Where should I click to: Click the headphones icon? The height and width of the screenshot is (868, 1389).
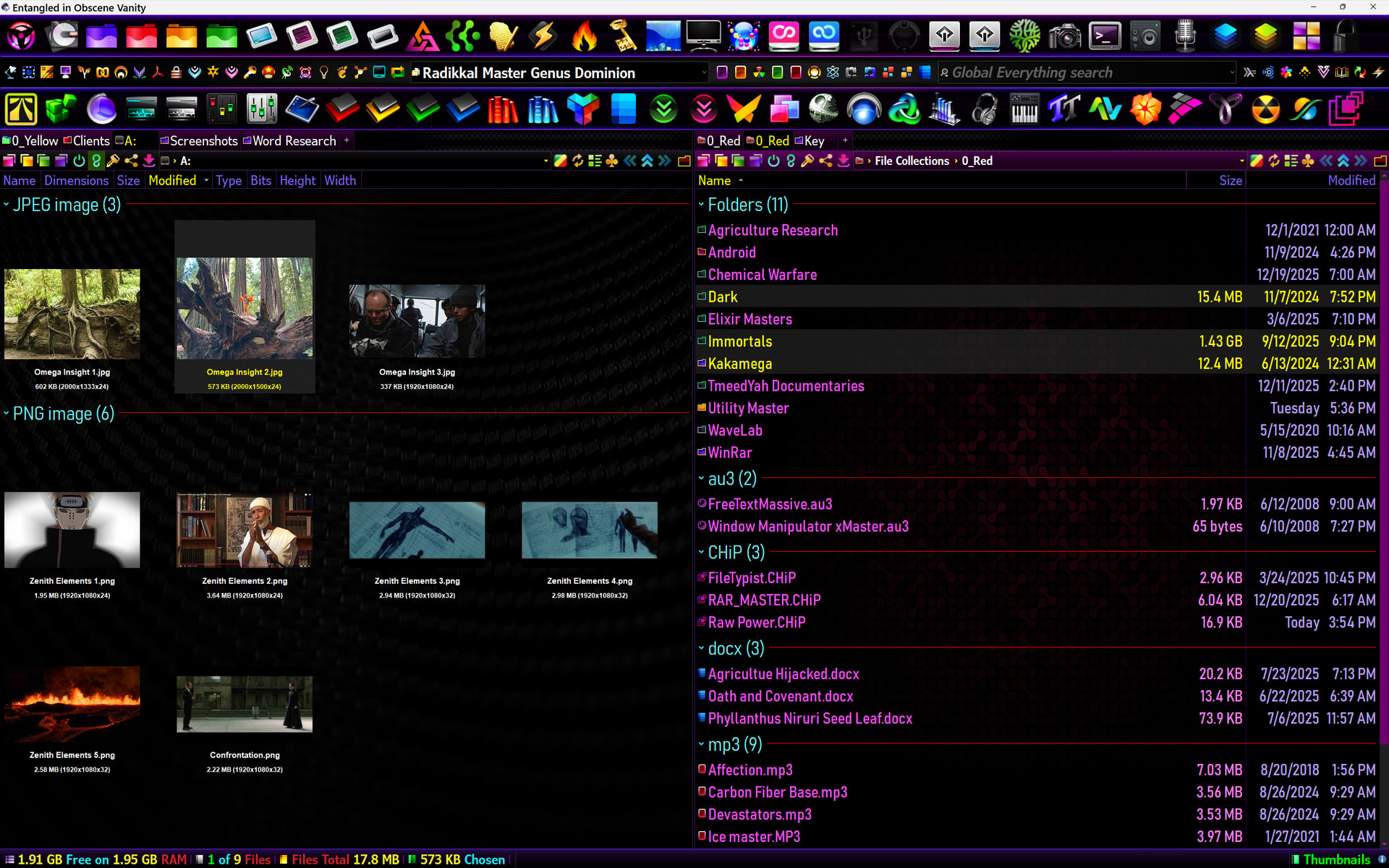click(984, 110)
